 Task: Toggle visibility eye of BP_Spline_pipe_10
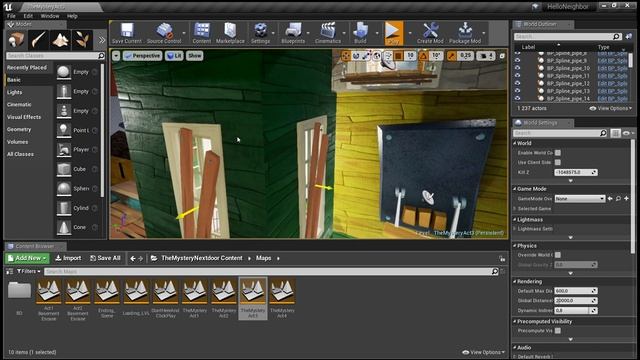[518, 68]
